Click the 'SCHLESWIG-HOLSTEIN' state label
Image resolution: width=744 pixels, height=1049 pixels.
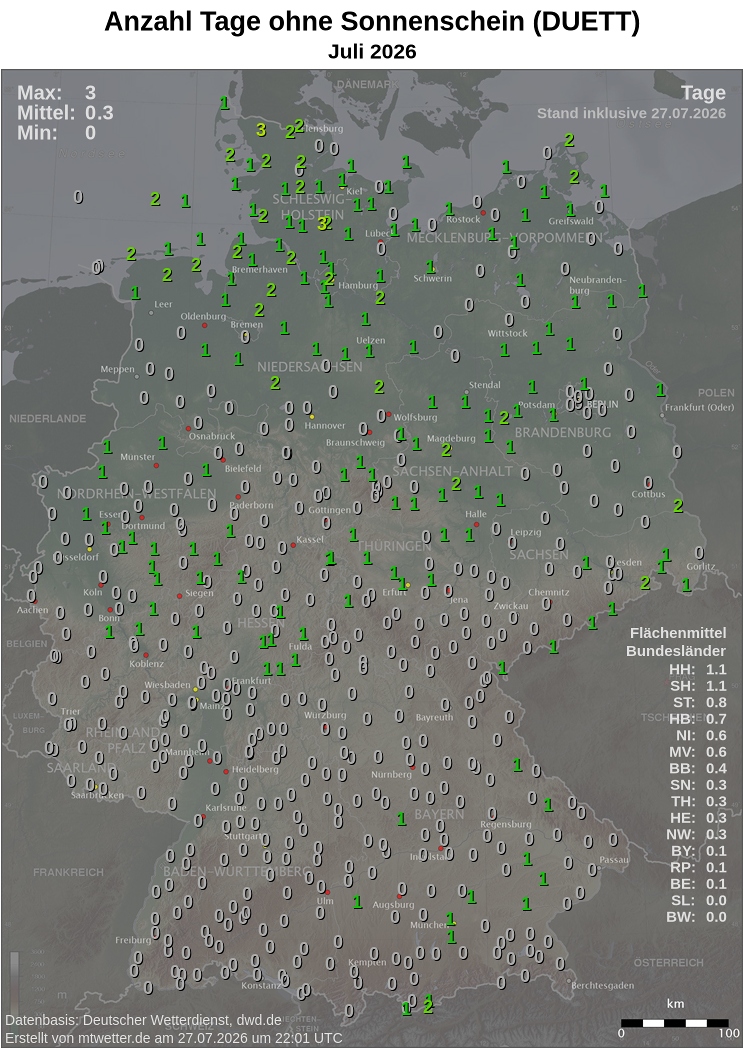[x=312, y=207]
